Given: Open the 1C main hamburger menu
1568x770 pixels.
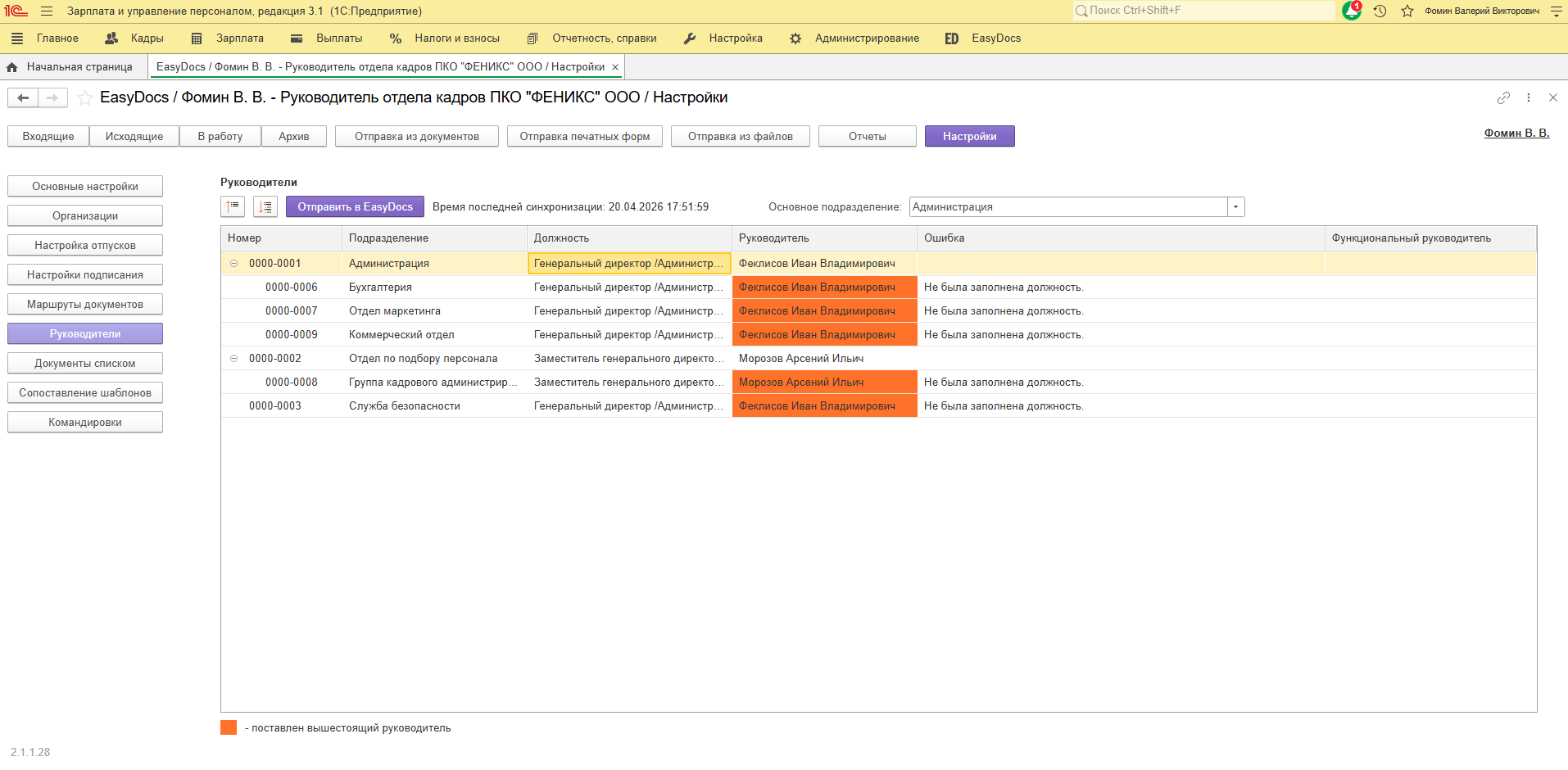Looking at the screenshot, I should (x=47, y=11).
